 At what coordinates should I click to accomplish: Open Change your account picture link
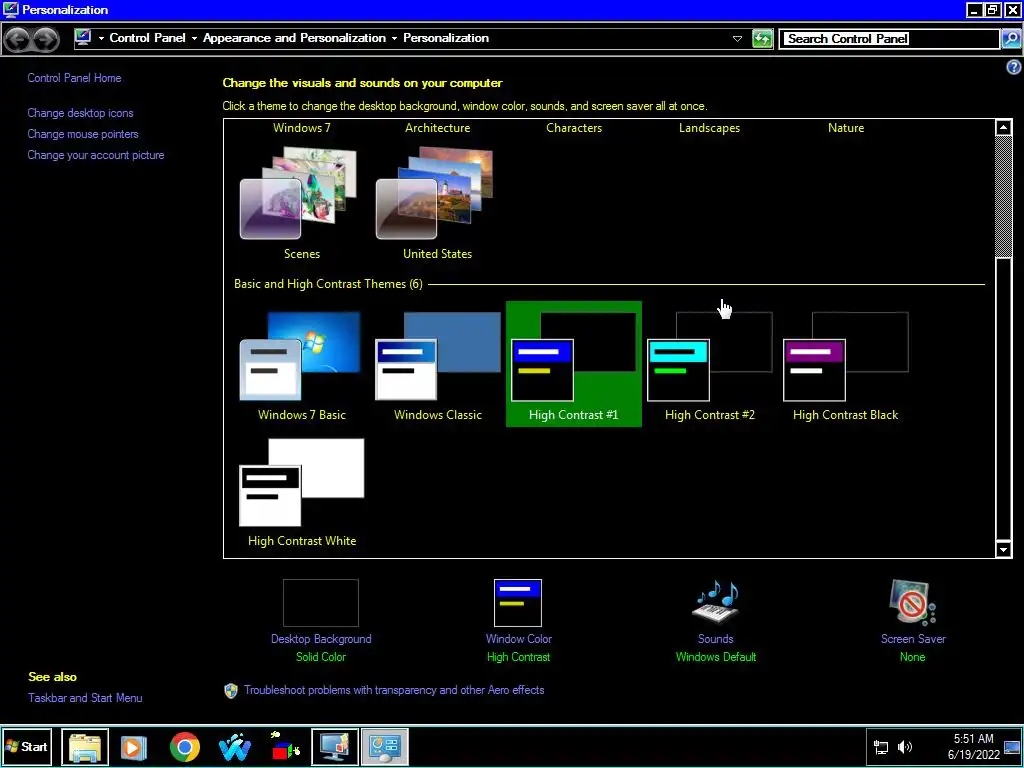96,155
